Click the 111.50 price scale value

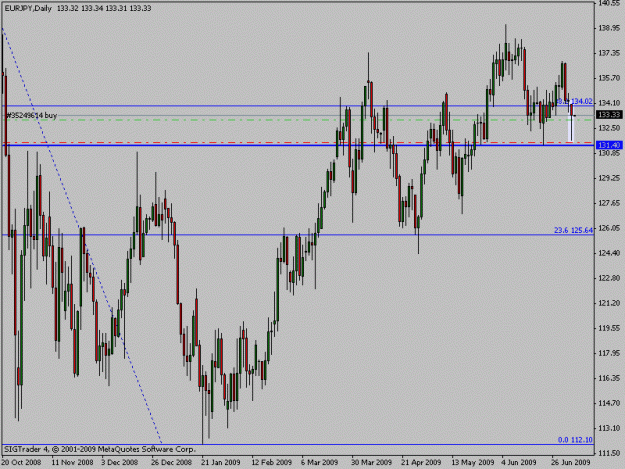point(609,453)
